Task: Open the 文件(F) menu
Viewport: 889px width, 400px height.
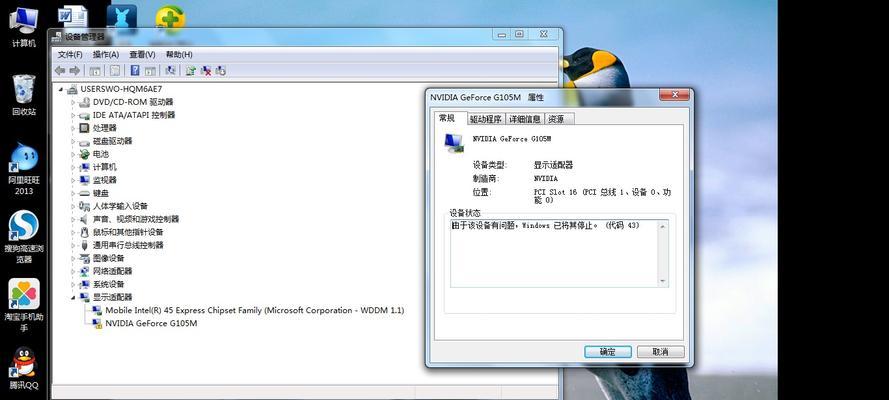Action: pyautogui.click(x=70, y=55)
